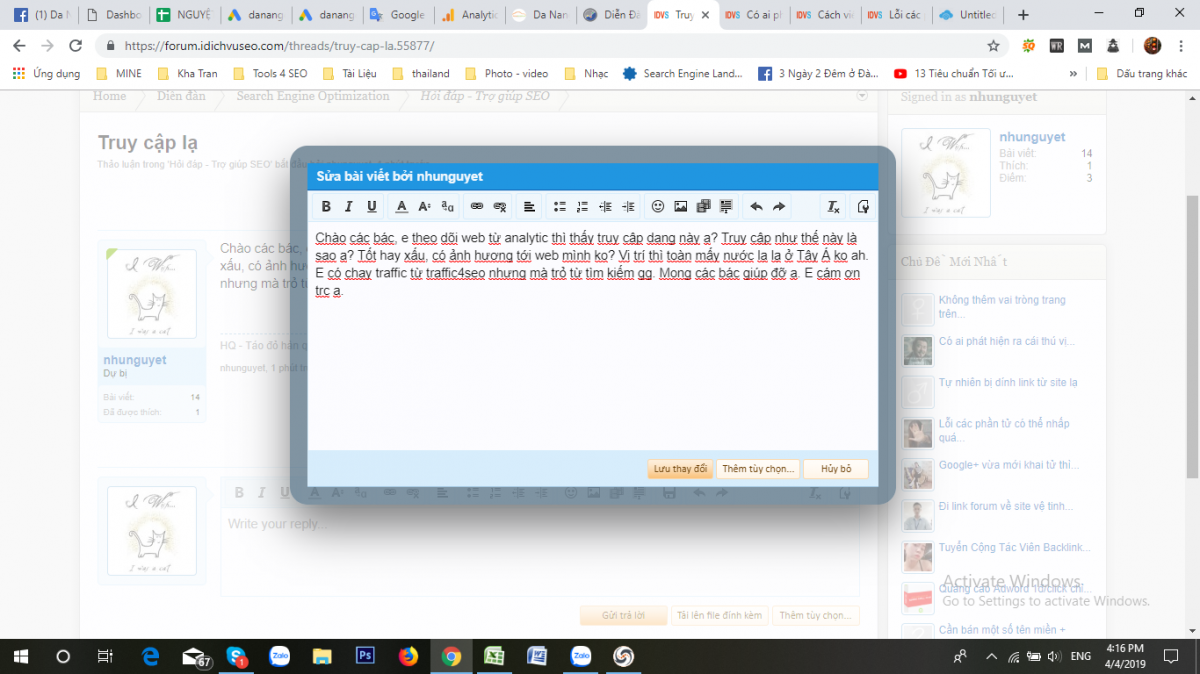Open the text color picker in the editor toolbar
Screen dimensions: 1200x674
[402, 207]
